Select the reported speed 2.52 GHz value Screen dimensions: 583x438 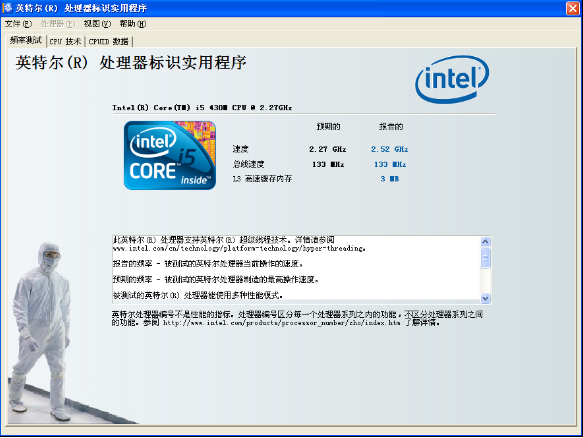(x=389, y=149)
